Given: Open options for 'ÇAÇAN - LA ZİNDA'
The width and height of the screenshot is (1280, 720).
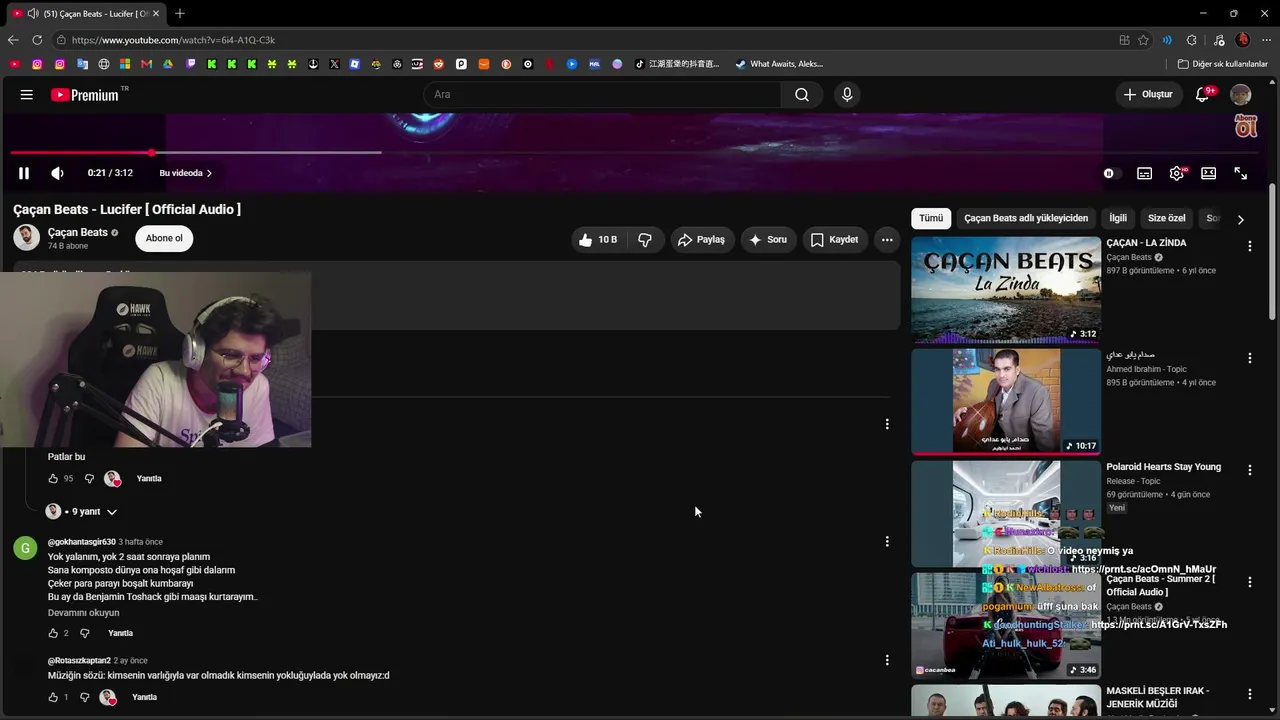Looking at the screenshot, I should (1249, 246).
